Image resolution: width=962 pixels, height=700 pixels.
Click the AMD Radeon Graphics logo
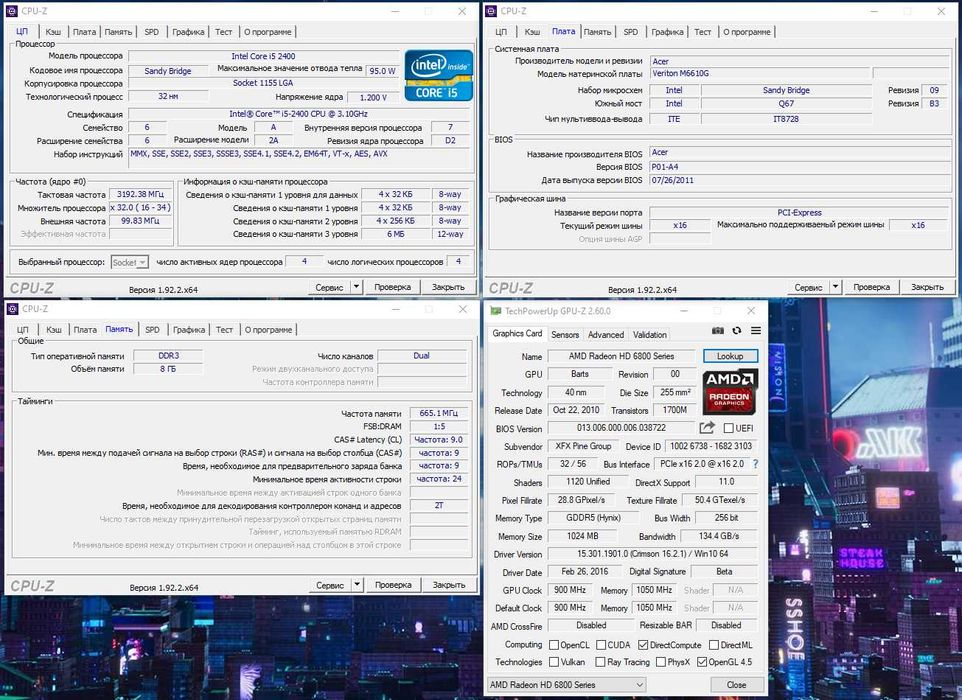point(729,391)
